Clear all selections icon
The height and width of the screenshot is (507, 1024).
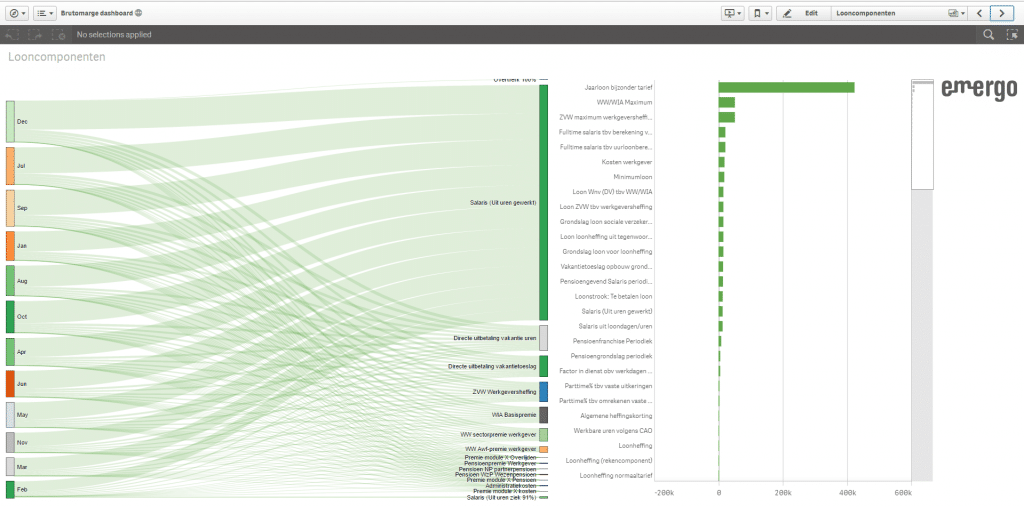[x=59, y=35]
